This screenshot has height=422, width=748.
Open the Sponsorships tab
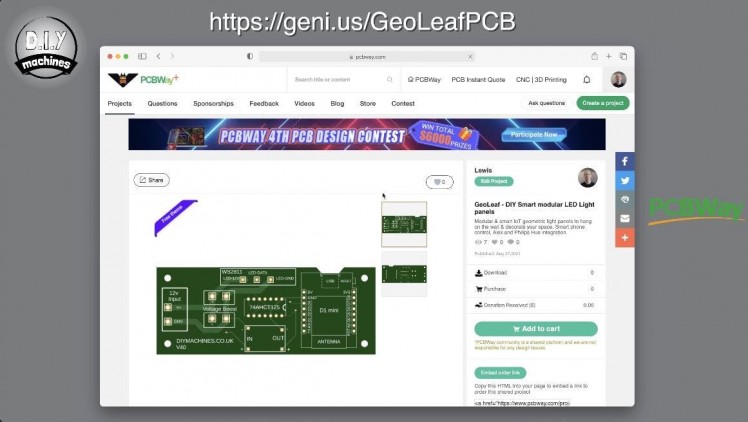[213, 103]
